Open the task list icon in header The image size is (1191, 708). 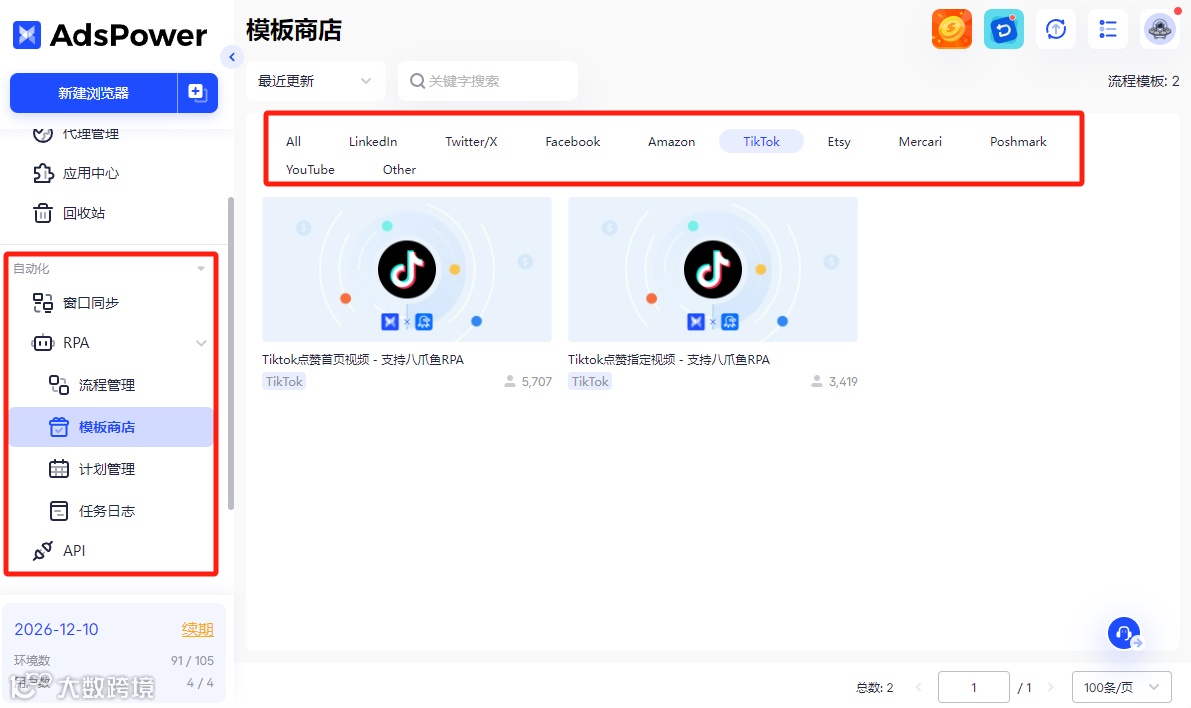pyautogui.click(x=1107, y=30)
